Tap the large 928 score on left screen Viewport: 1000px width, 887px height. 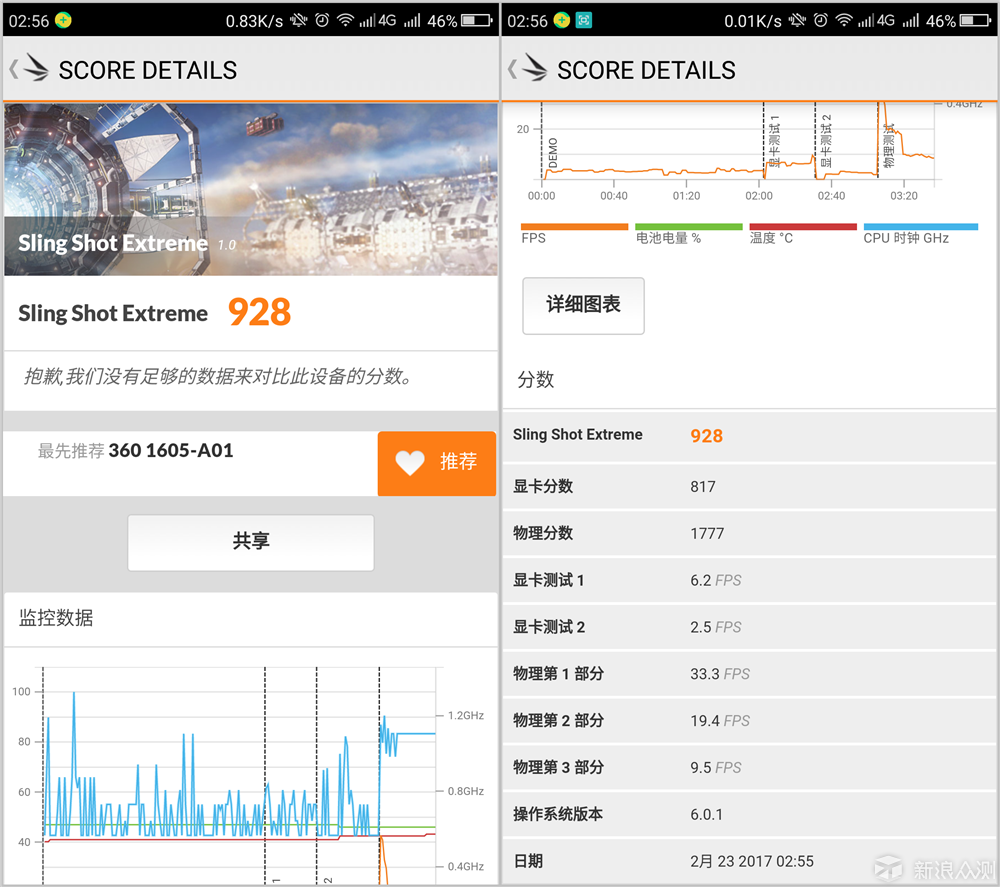tap(260, 312)
